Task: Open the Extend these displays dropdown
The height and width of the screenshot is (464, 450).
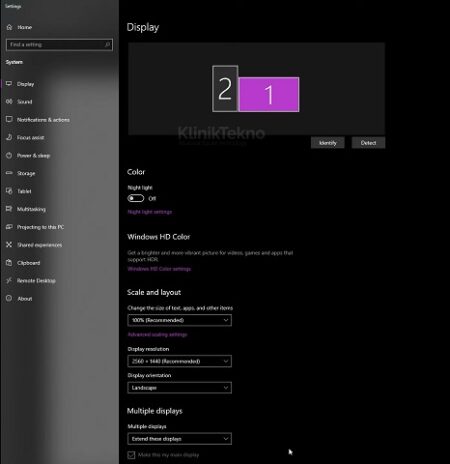Action: click(x=179, y=439)
